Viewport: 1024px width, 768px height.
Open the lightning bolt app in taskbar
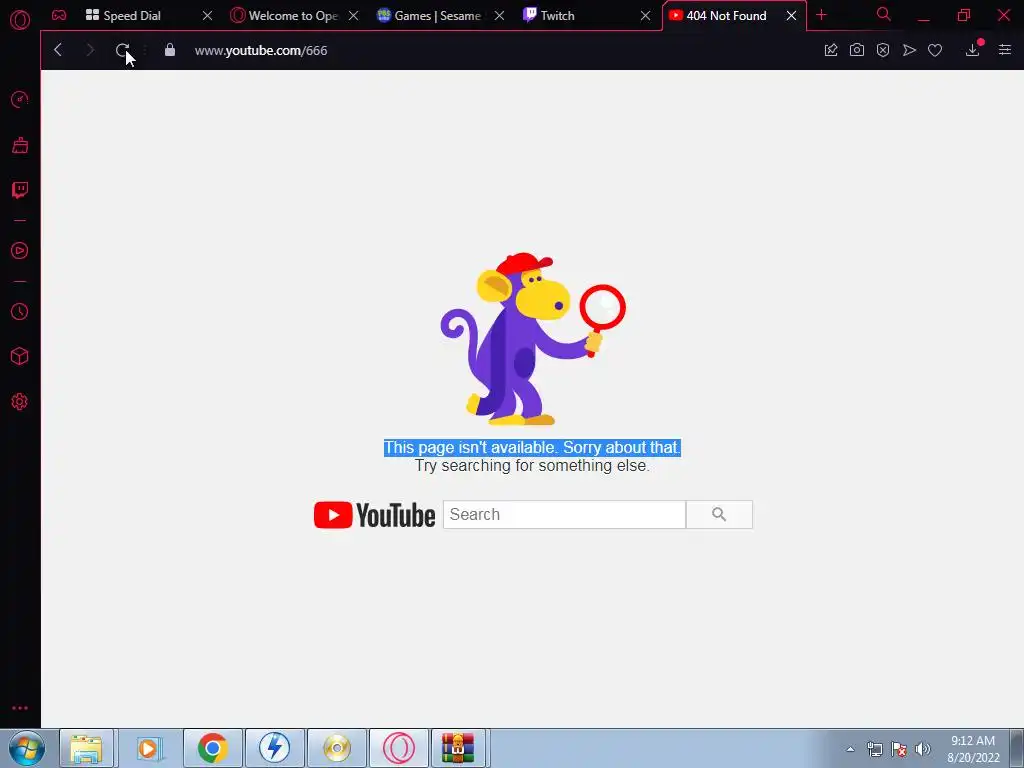click(x=274, y=748)
